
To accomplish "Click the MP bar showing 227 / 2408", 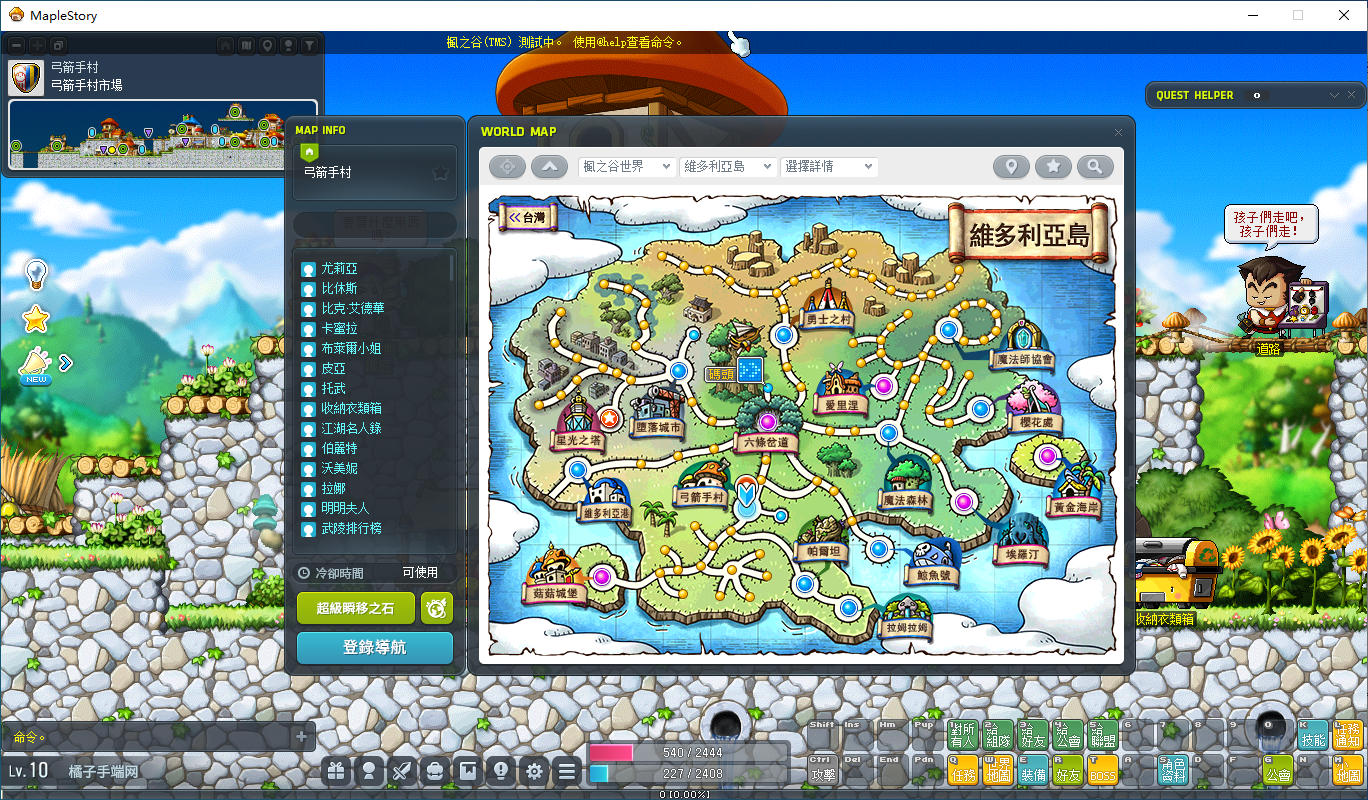I will pyautogui.click(x=688, y=773).
